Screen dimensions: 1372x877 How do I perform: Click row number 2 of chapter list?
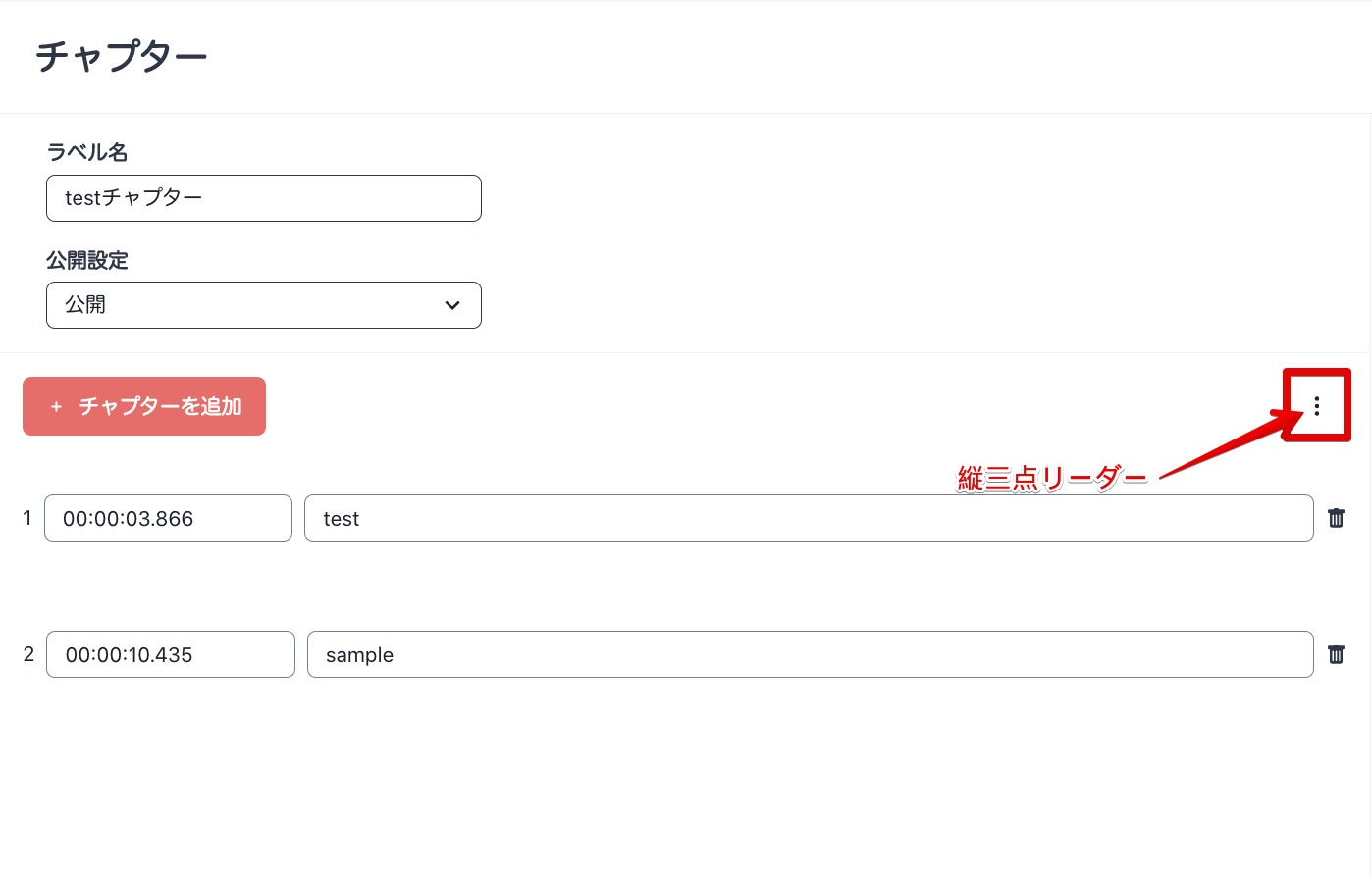click(x=28, y=654)
